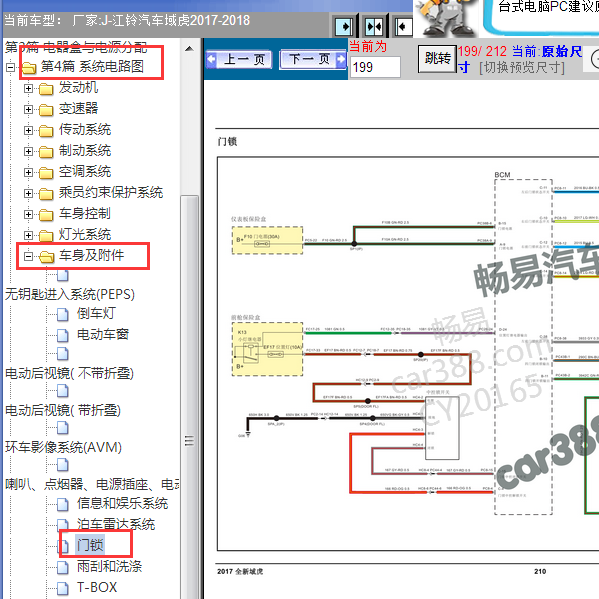
Task: Click the tree panel vertical scrollbar thumb
Action: pos(189,397)
